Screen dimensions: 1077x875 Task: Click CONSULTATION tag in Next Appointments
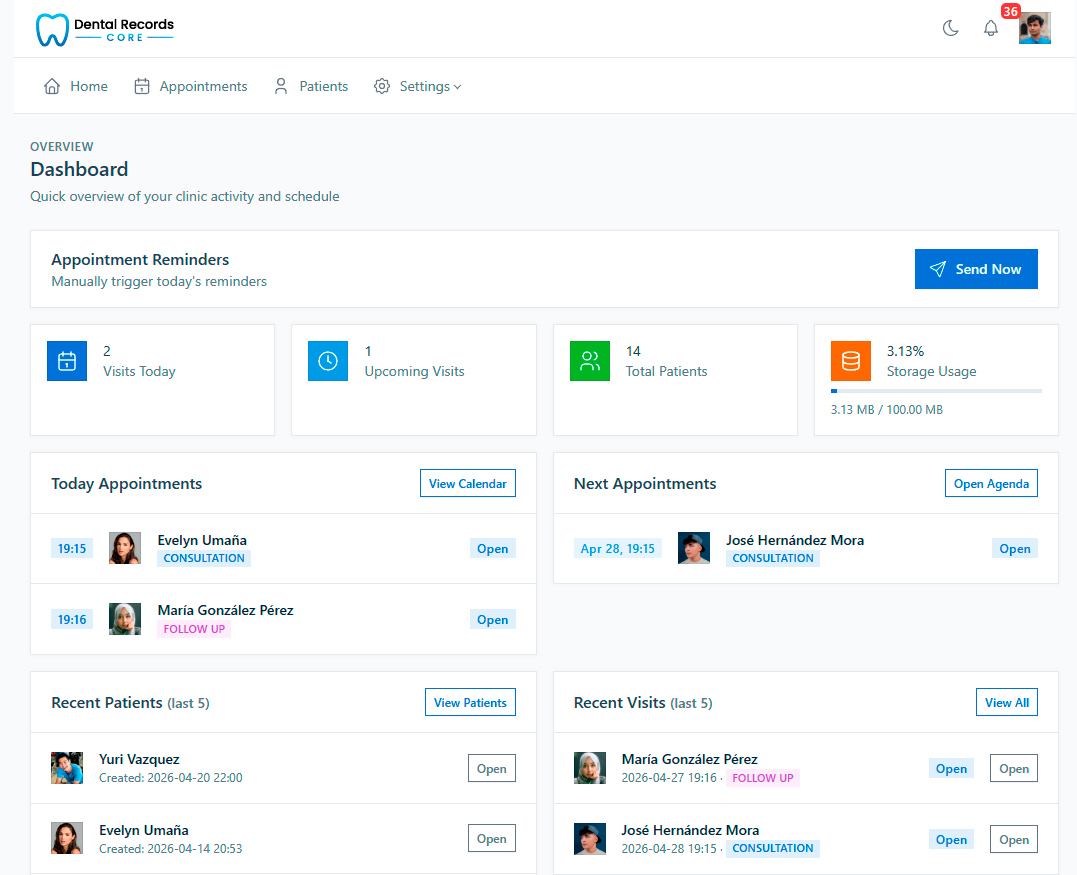[773, 558]
